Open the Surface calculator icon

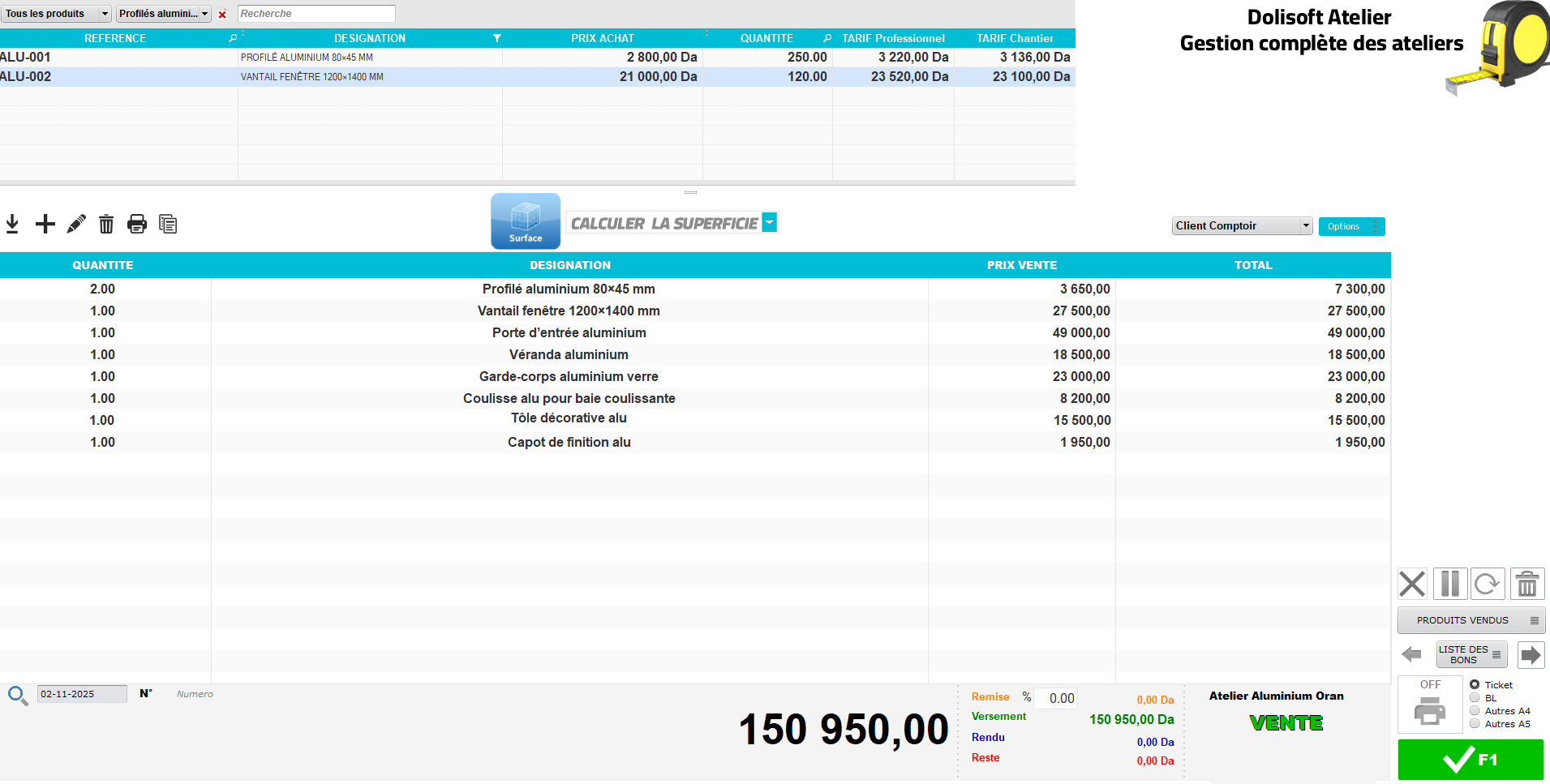tap(525, 221)
